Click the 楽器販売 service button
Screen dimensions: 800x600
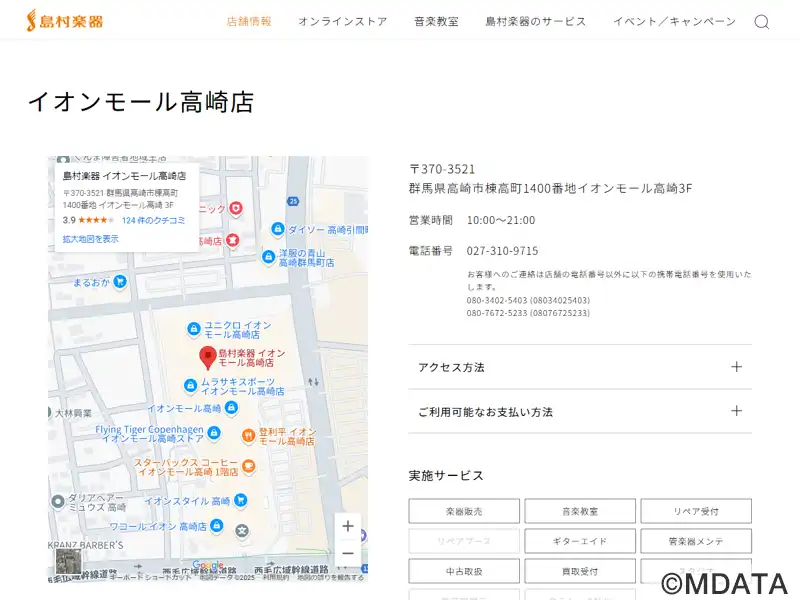point(464,511)
